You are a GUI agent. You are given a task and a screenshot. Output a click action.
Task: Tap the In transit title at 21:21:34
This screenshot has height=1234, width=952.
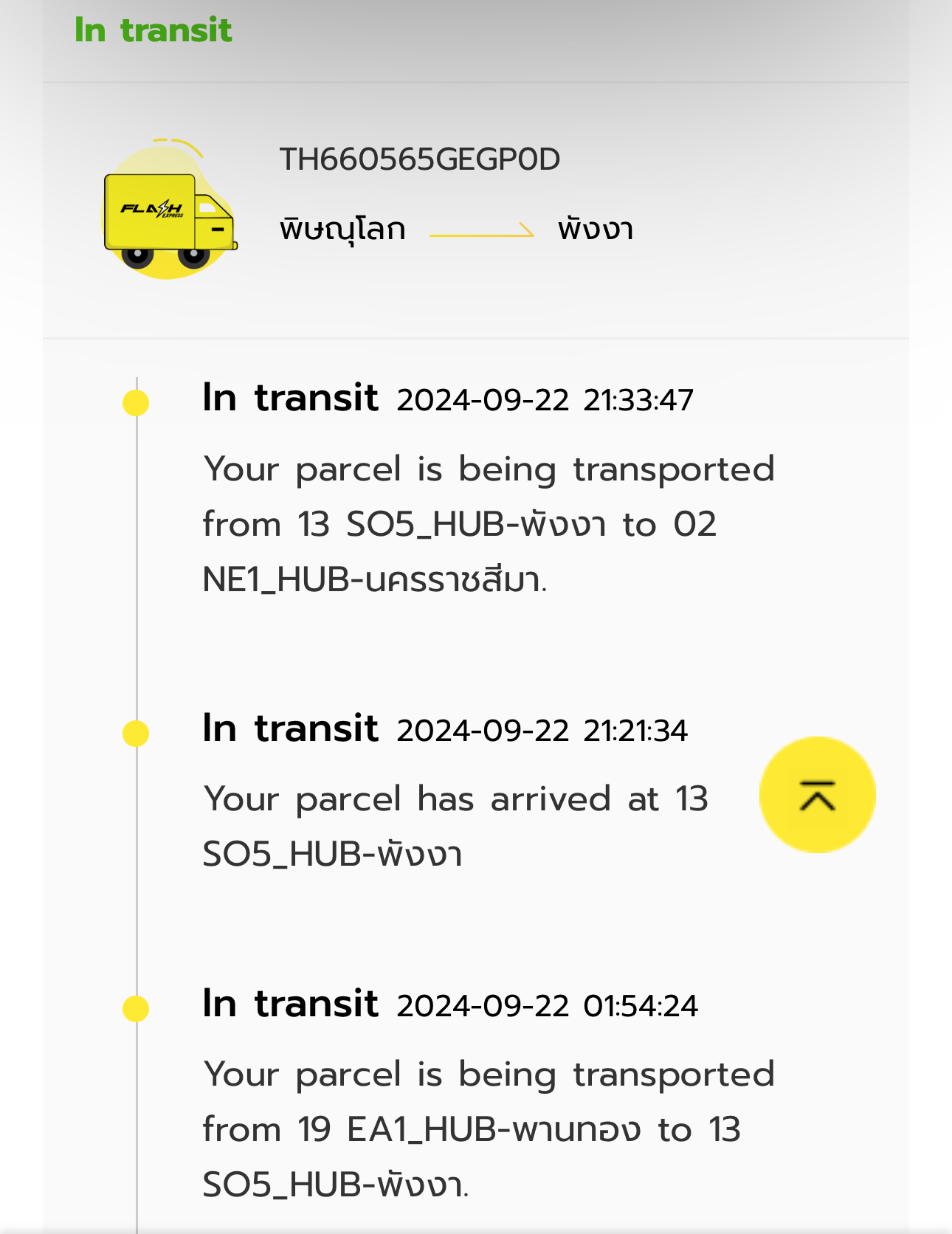point(291,729)
